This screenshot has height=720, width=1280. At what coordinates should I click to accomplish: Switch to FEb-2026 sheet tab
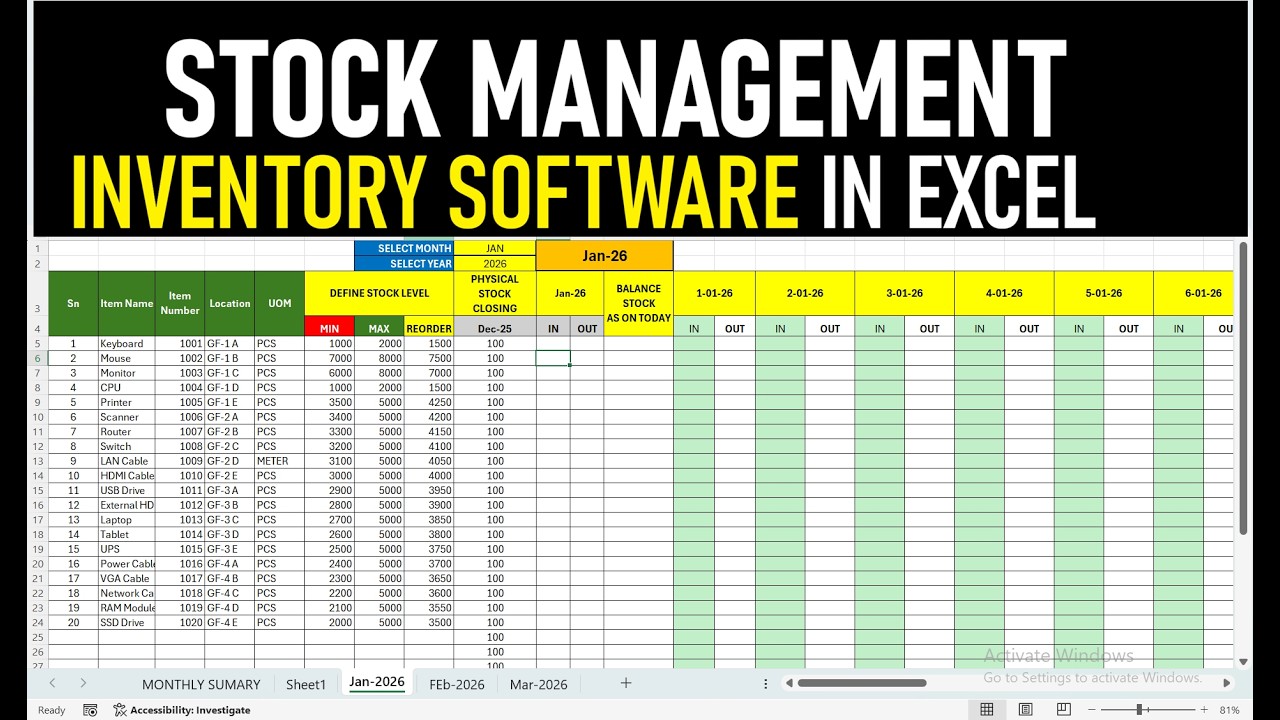click(457, 684)
